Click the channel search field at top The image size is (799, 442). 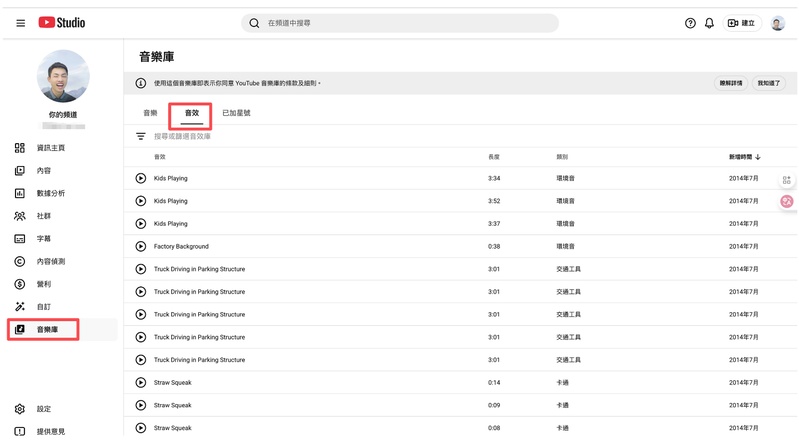pyautogui.click(x=400, y=23)
